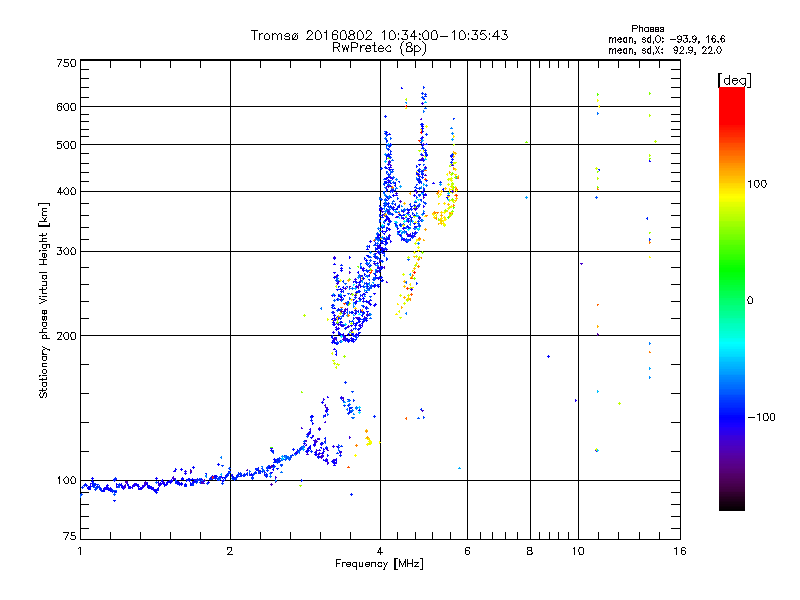Click the "16" frequency axis label

680,551
